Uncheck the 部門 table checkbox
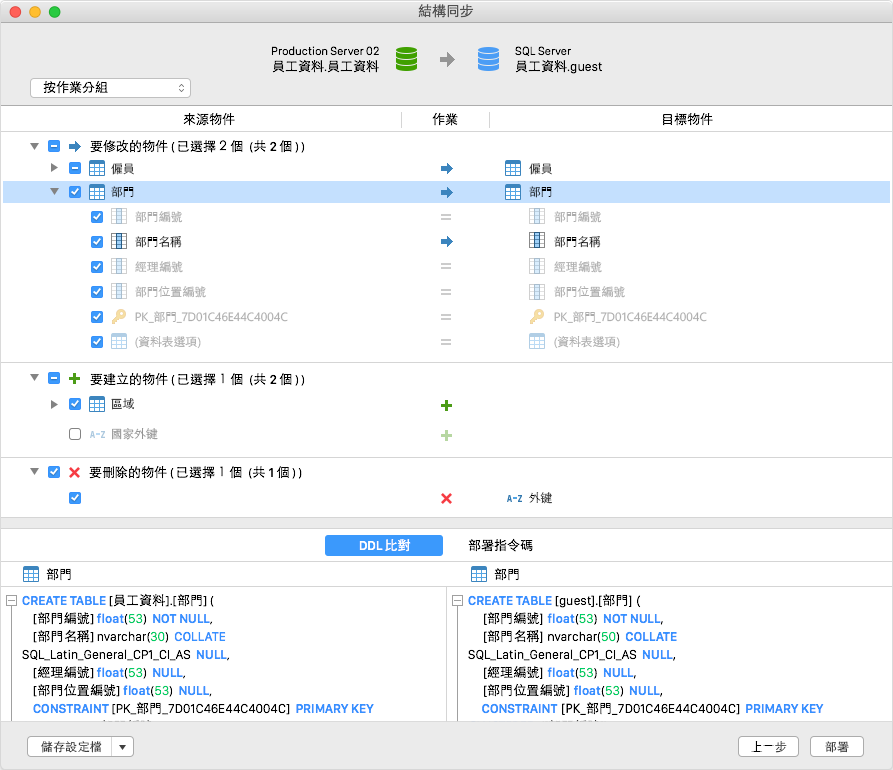893x770 pixels. [x=75, y=192]
